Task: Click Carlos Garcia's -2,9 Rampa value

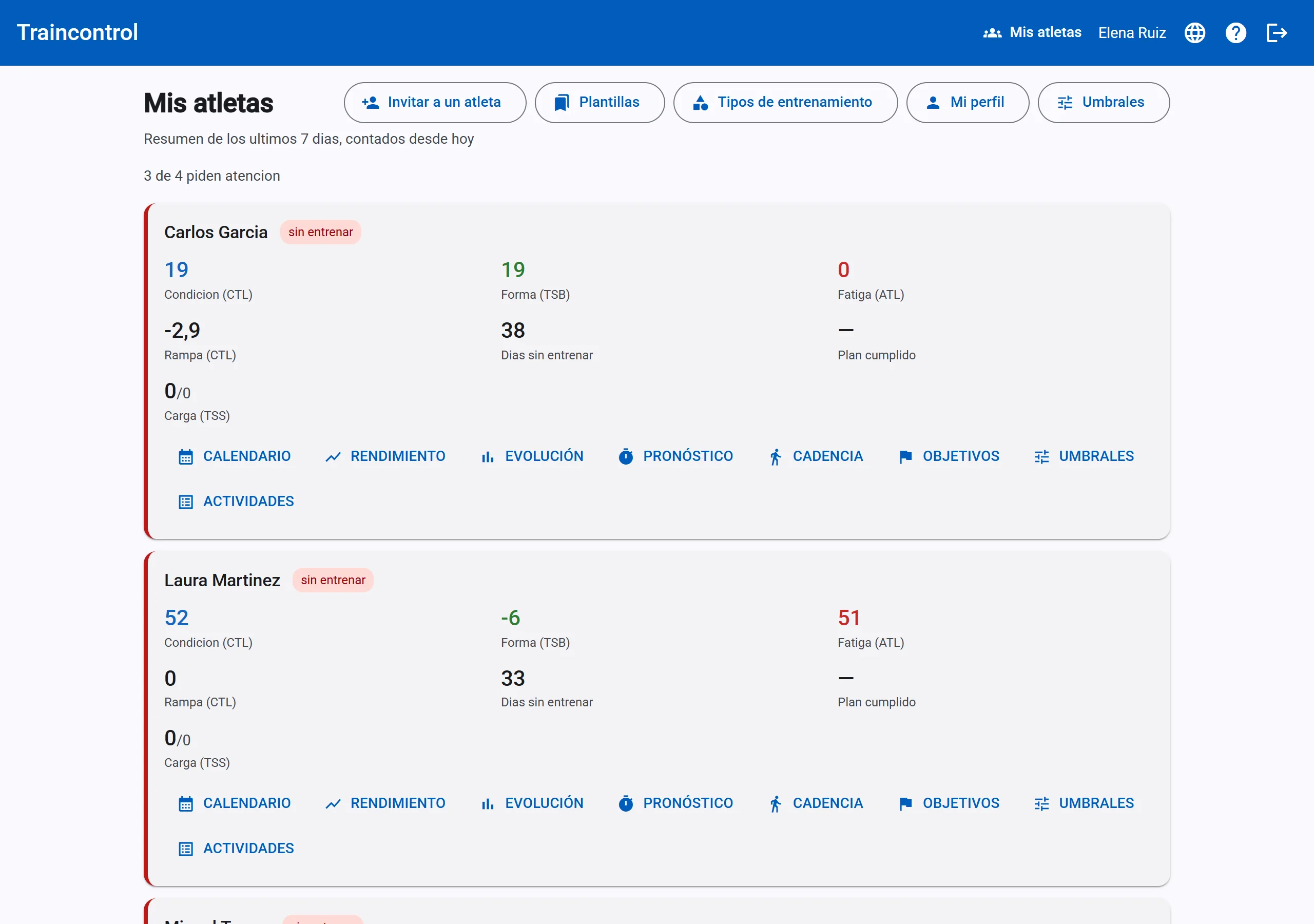Action: click(182, 330)
